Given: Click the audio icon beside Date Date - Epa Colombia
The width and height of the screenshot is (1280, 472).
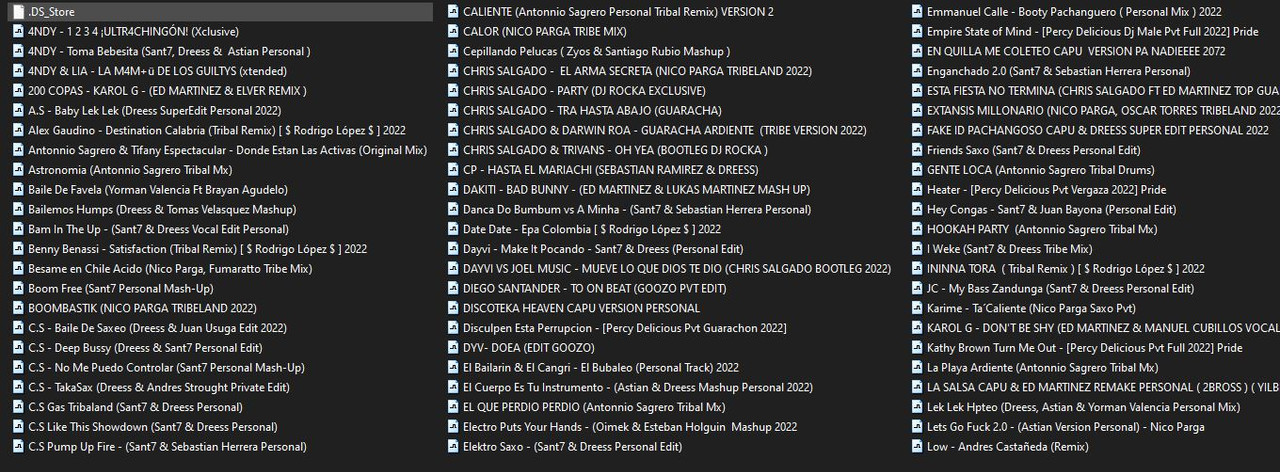Looking at the screenshot, I should 453,229.
